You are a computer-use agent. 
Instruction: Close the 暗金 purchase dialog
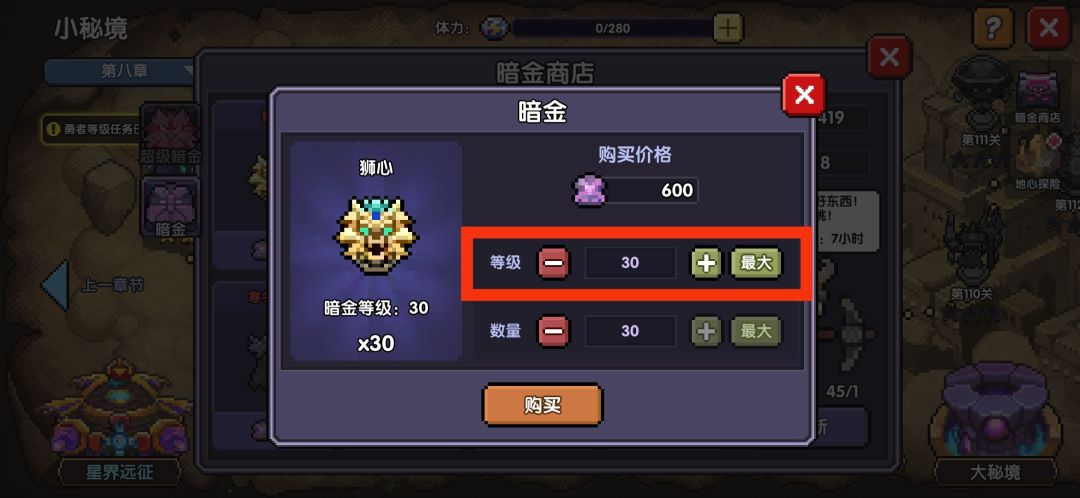point(804,94)
